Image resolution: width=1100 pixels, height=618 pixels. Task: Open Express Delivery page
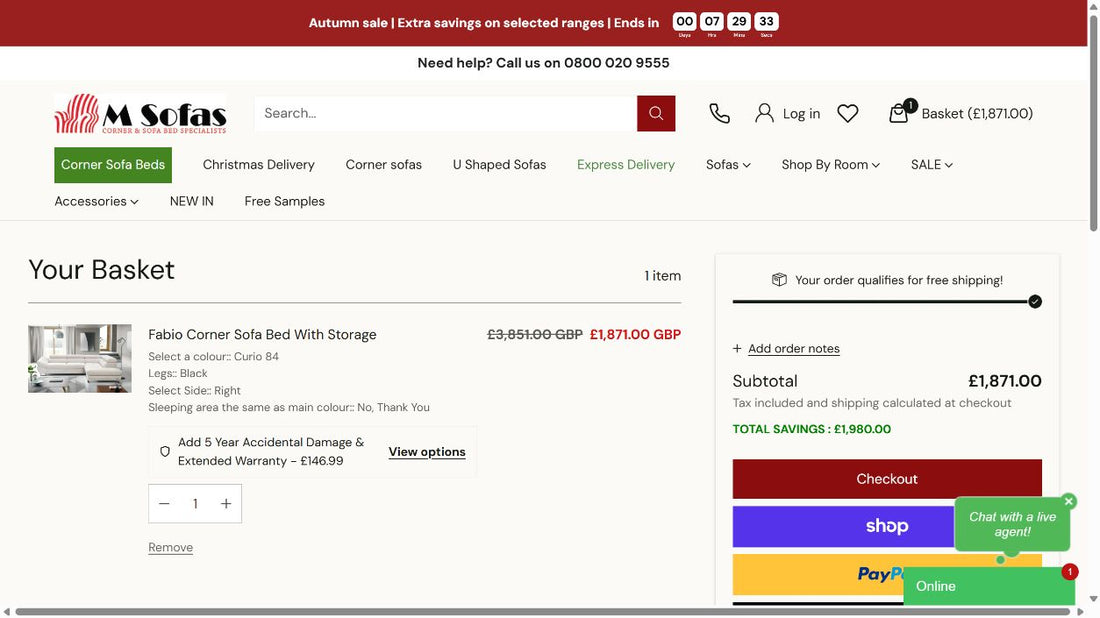(x=626, y=165)
